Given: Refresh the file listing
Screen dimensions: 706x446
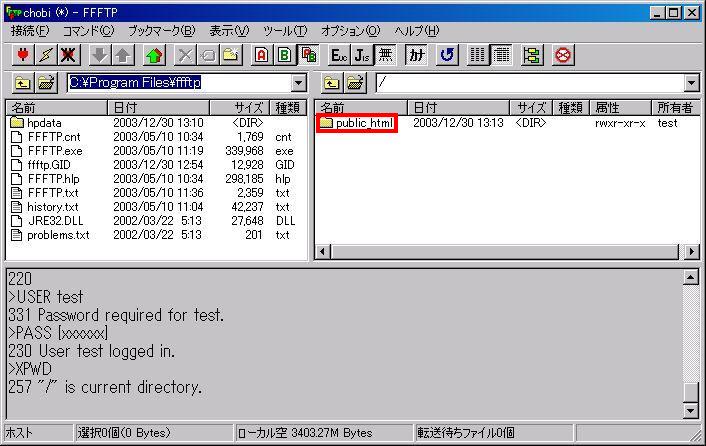Looking at the screenshot, I should [447, 54].
